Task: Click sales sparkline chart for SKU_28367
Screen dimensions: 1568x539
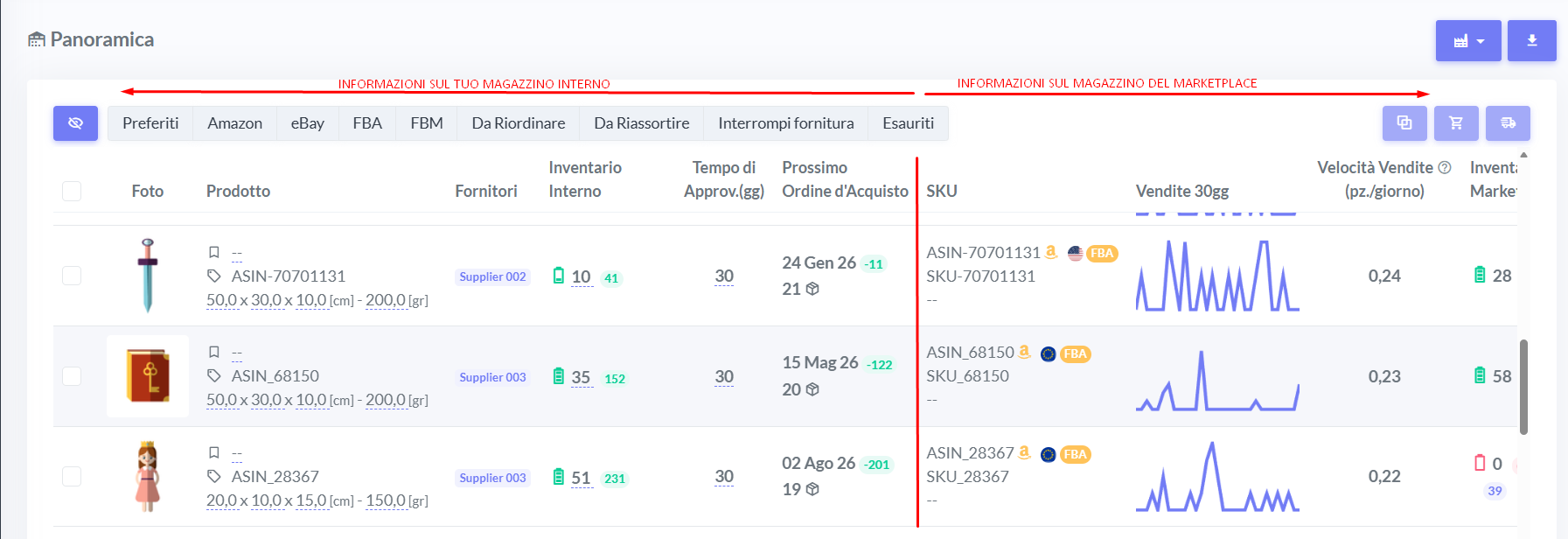Action: pyautogui.click(x=1216, y=477)
